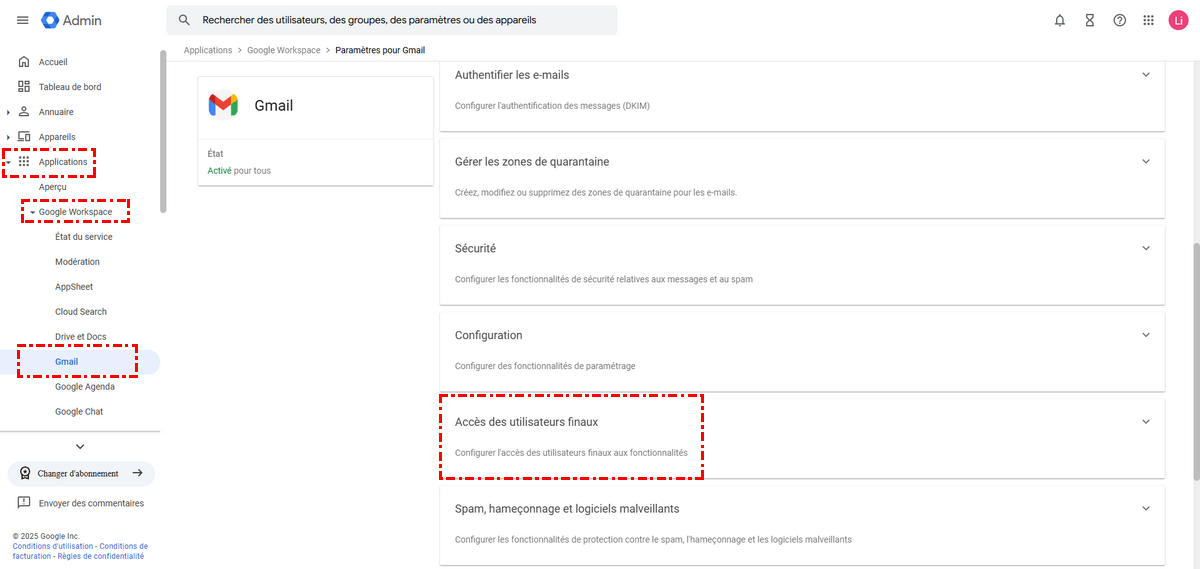Show more sidebar items with down chevron
1200x569 pixels.
tap(80, 446)
